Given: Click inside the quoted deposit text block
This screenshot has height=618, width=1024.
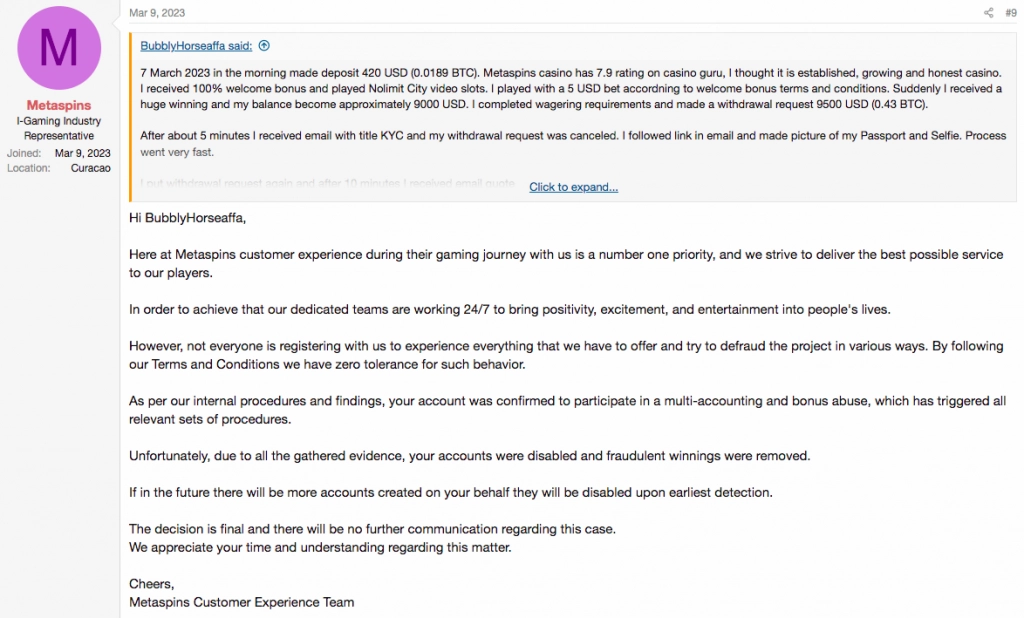Looking at the screenshot, I should pyautogui.click(x=500, y=88).
